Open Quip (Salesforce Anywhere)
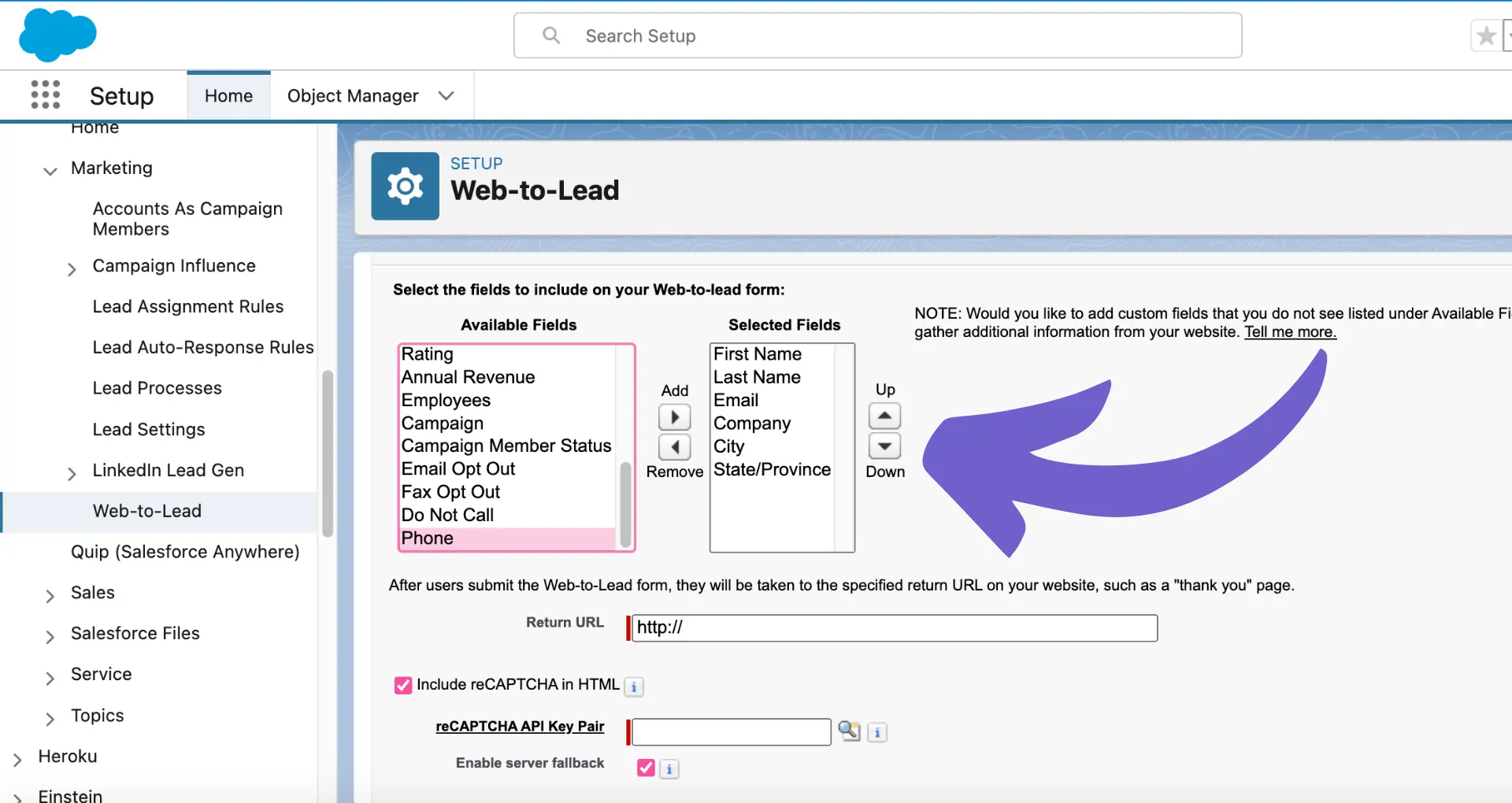 pos(185,552)
